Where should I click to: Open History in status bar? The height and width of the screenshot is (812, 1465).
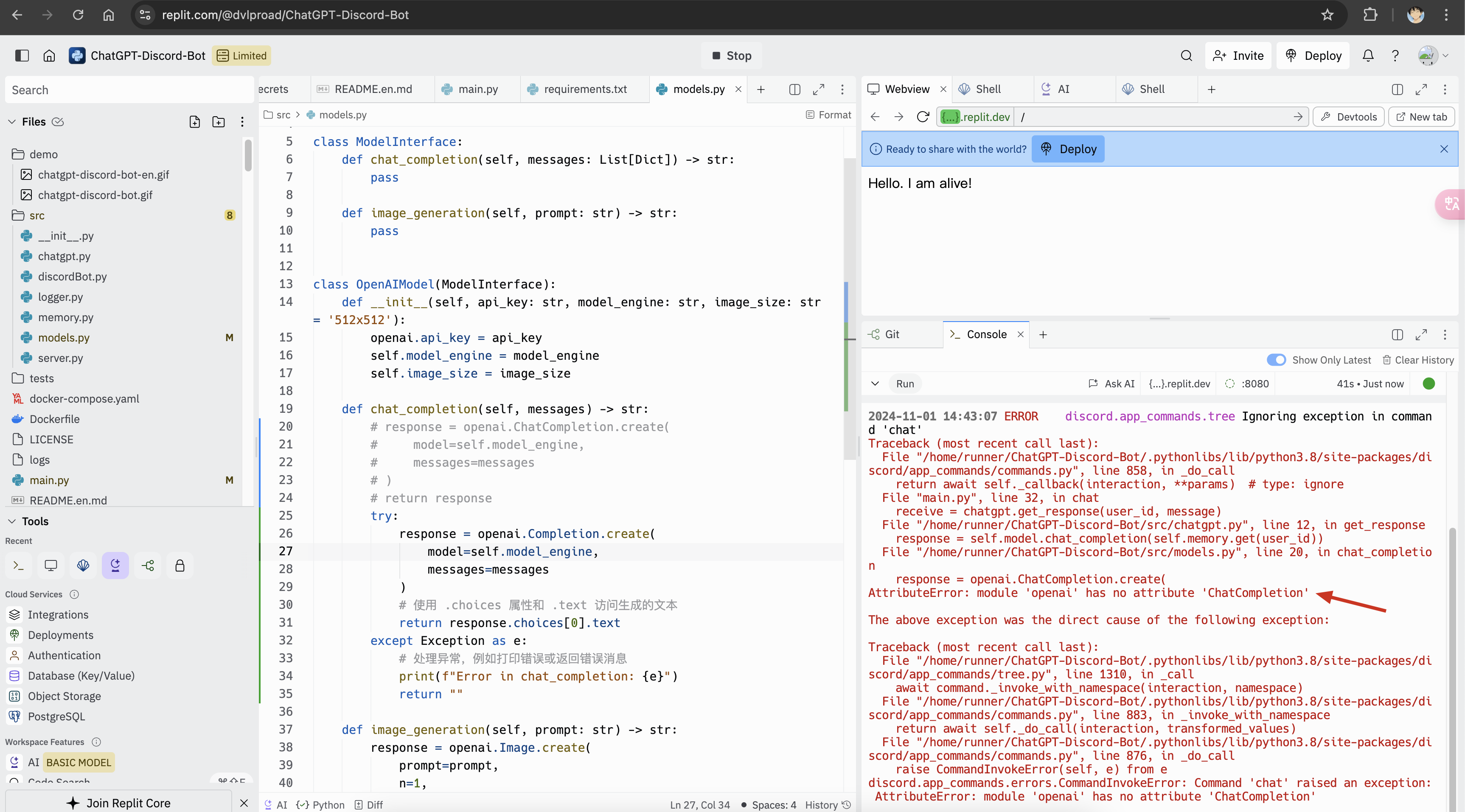(828, 805)
